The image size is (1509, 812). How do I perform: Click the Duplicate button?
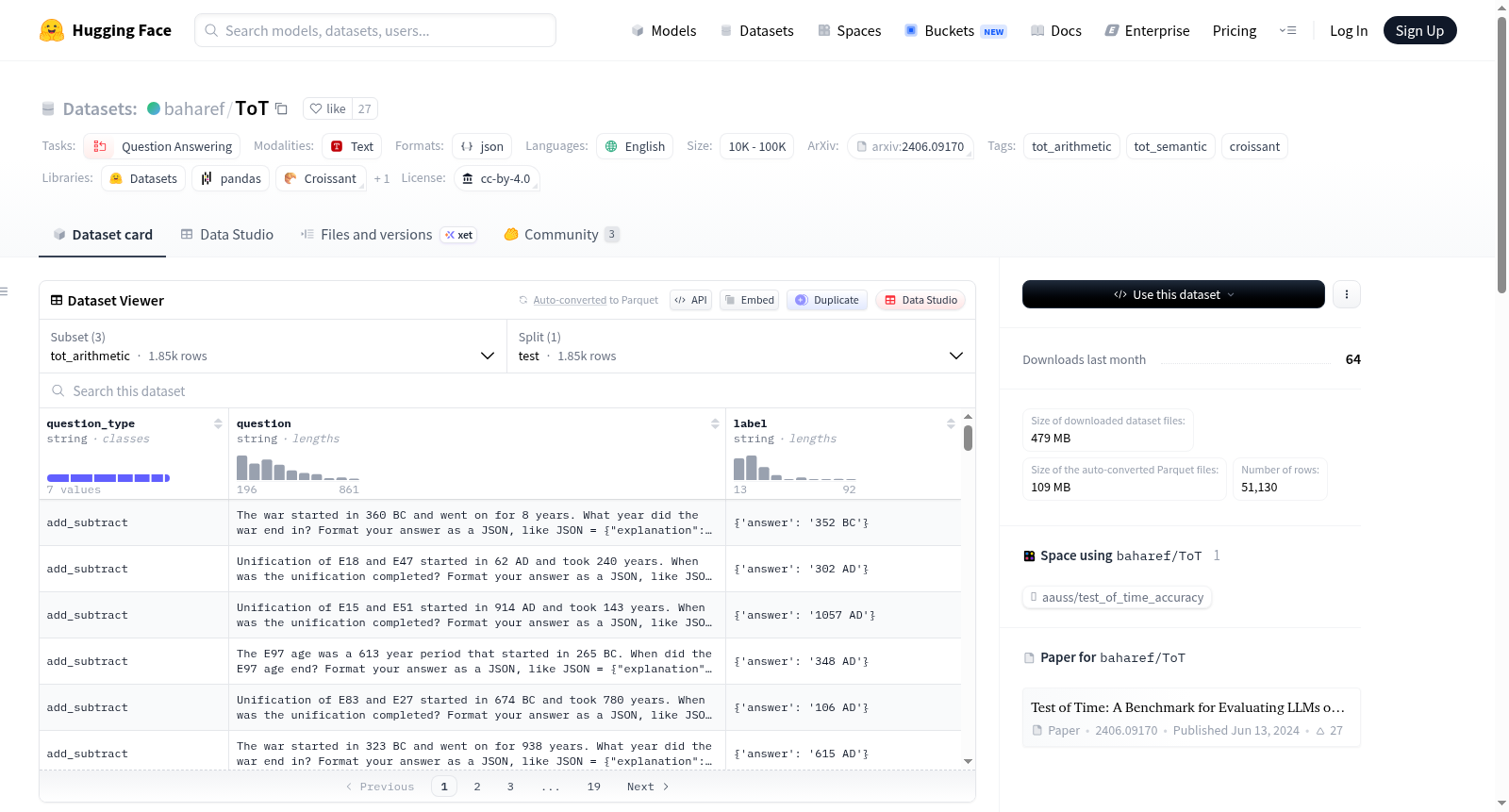point(827,300)
